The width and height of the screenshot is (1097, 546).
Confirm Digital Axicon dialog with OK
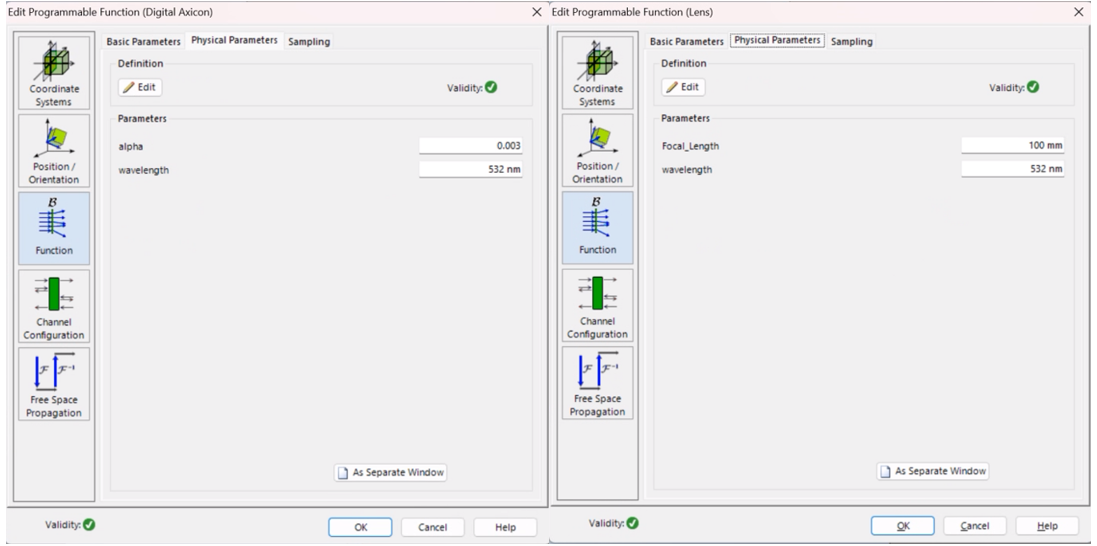pyautogui.click(x=362, y=527)
